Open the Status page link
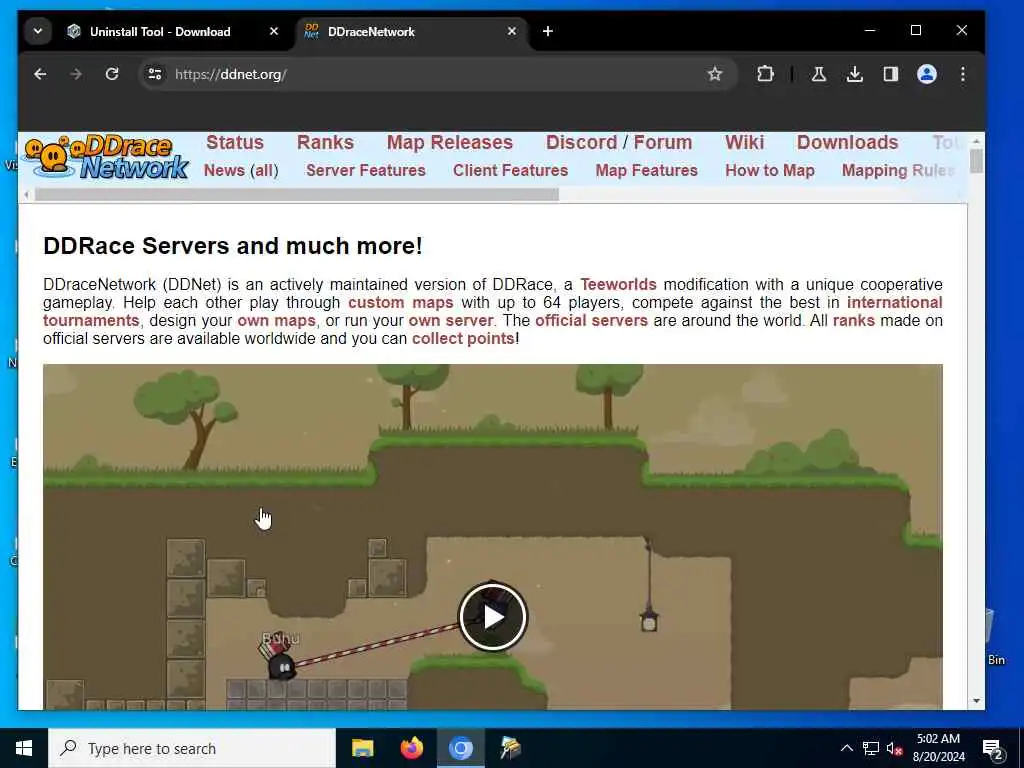Viewport: 1024px width, 768px height. [234, 142]
